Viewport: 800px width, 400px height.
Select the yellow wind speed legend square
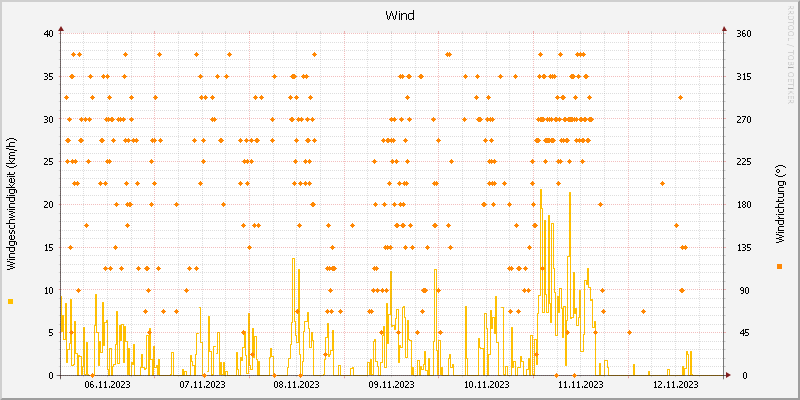(11, 302)
